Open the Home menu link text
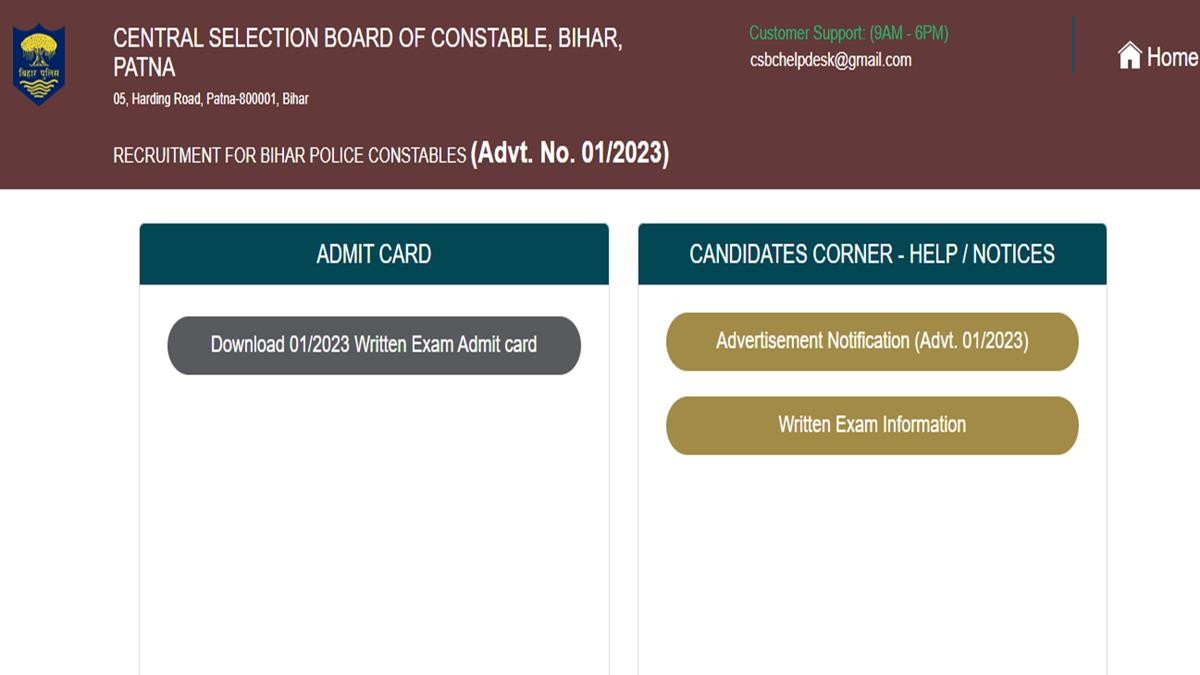The image size is (1200, 675). (x=1171, y=57)
